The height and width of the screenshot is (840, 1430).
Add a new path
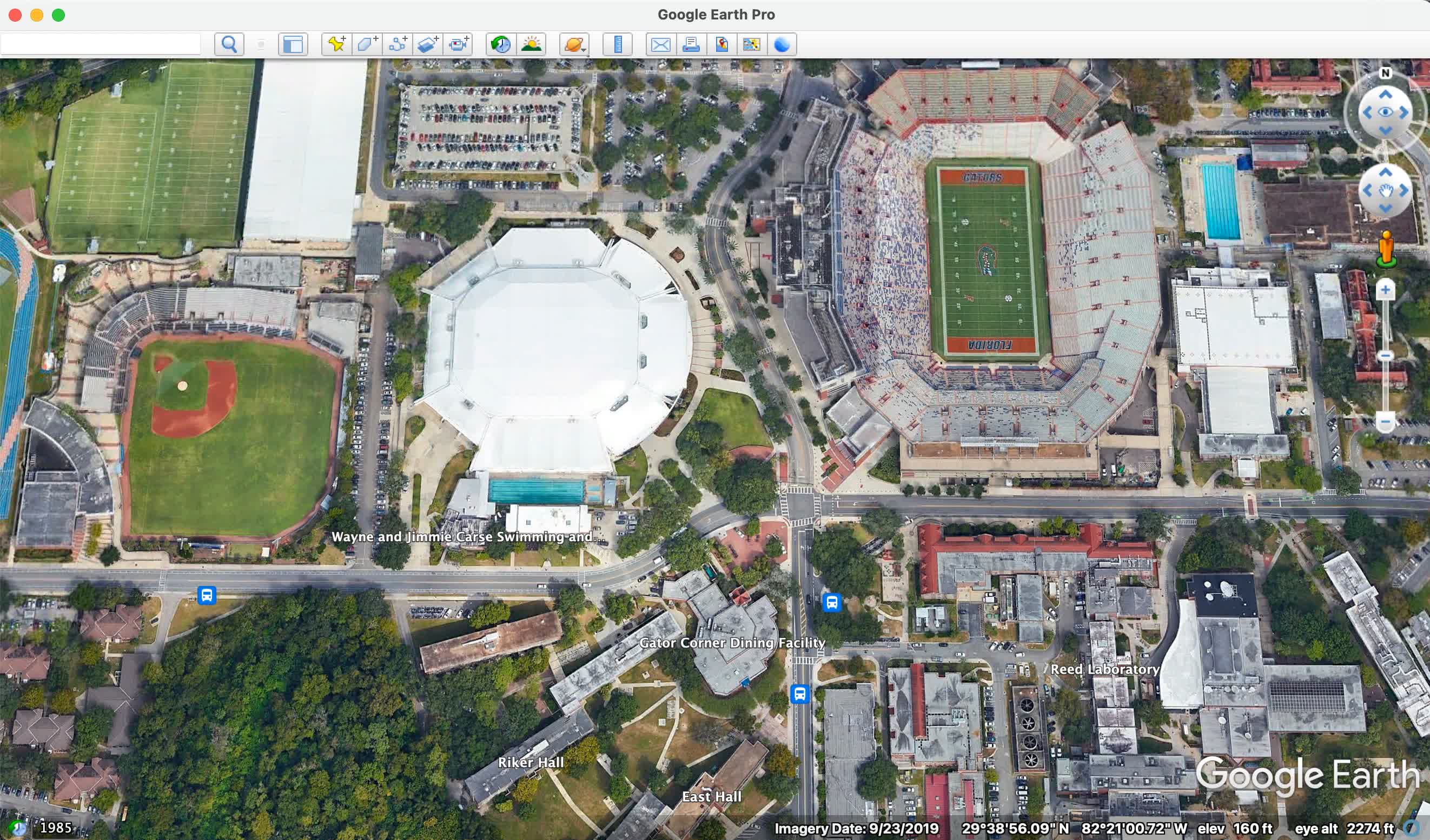click(397, 44)
